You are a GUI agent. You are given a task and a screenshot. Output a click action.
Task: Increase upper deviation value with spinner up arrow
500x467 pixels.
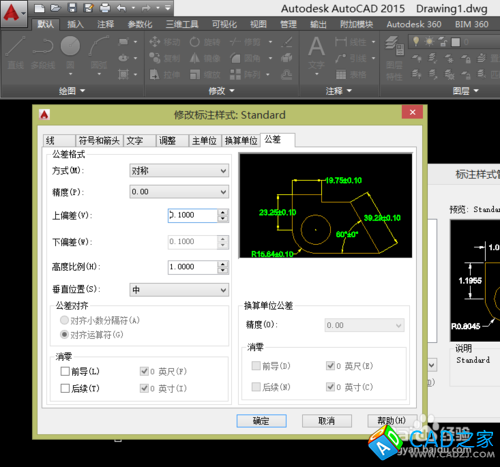coord(223,212)
